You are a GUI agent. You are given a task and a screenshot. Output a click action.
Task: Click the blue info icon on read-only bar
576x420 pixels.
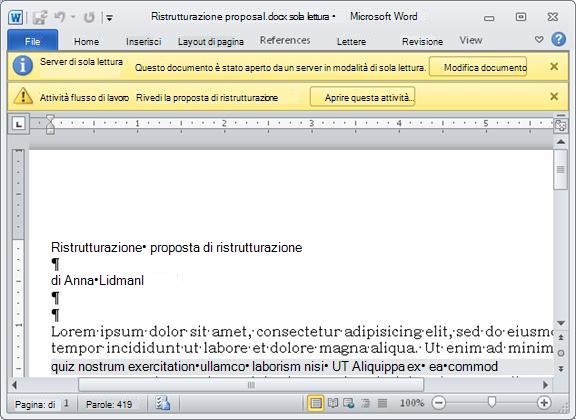coord(22,66)
